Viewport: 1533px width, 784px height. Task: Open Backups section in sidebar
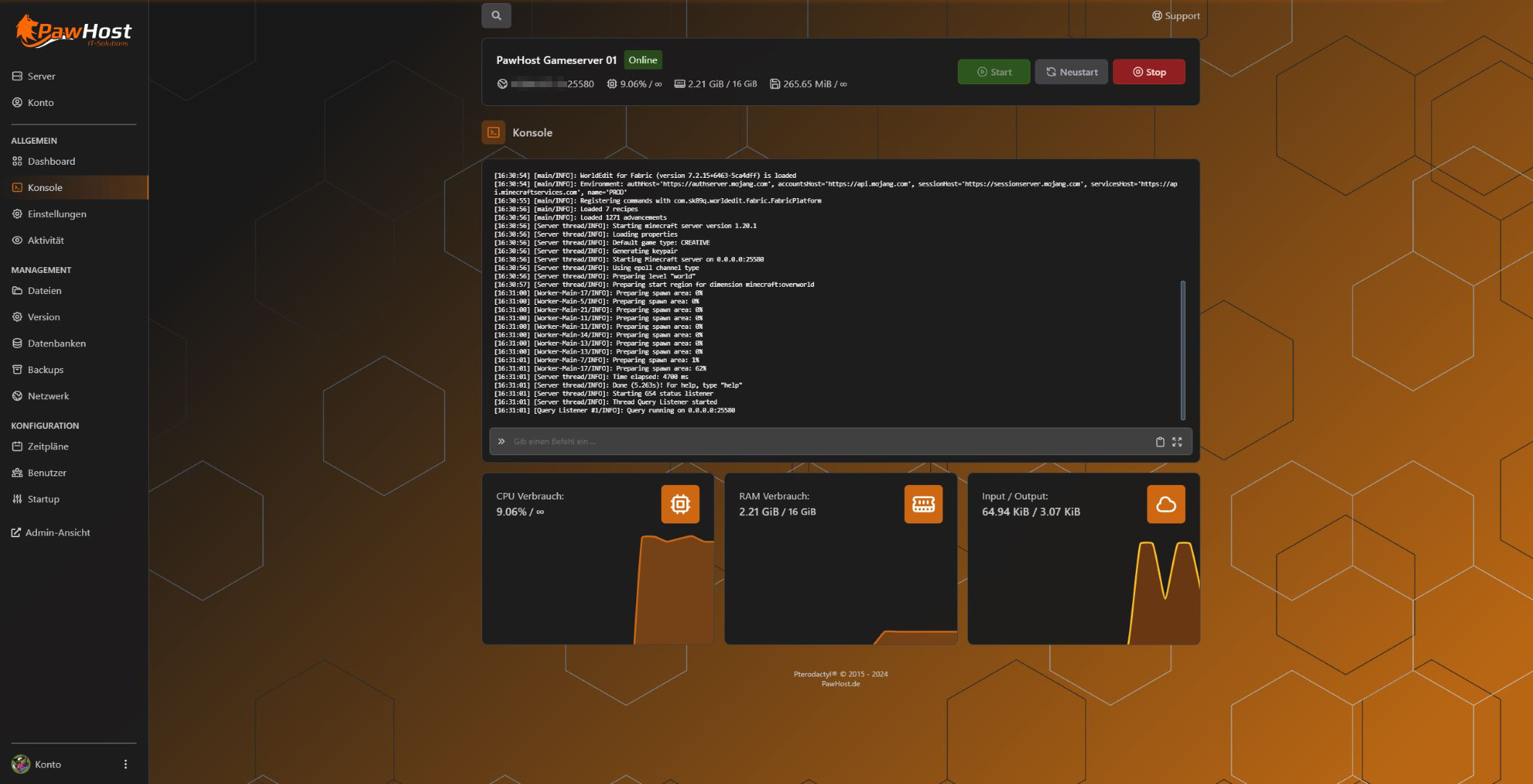(x=45, y=369)
